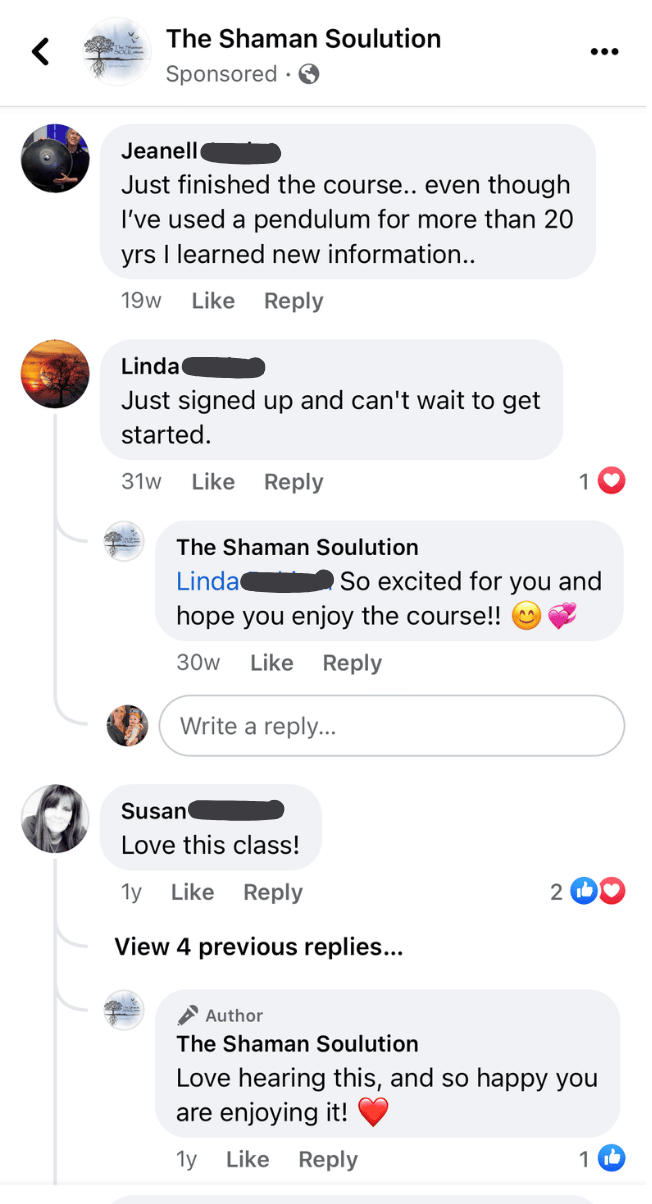The image size is (652, 1204).
Task: Like Jeanell's comment
Action: click(x=213, y=301)
